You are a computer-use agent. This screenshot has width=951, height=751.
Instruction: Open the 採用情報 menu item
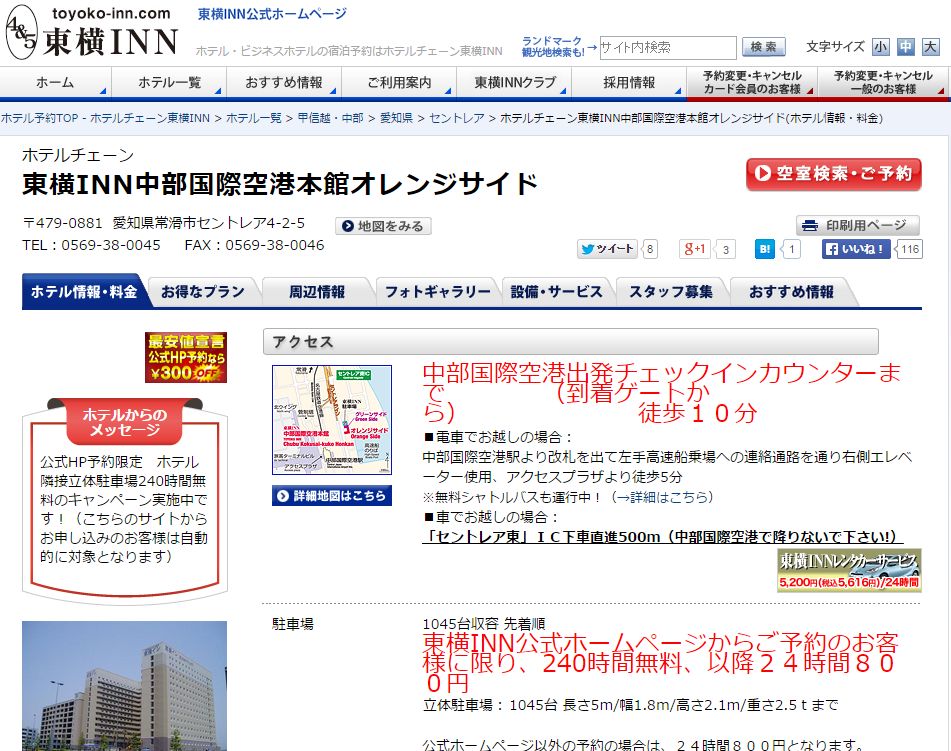point(629,83)
